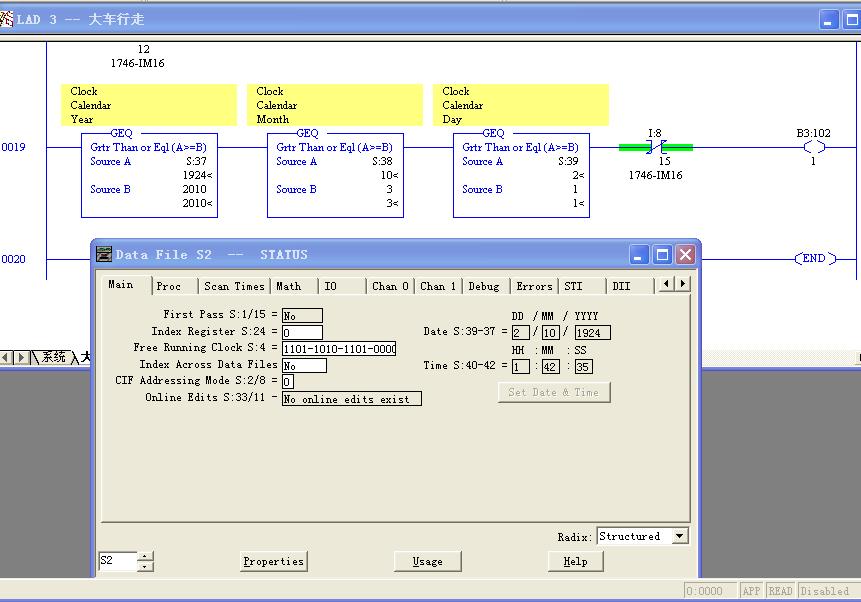Click the Index Register S:24 field
Image resolution: width=861 pixels, height=602 pixels.
[302, 332]
